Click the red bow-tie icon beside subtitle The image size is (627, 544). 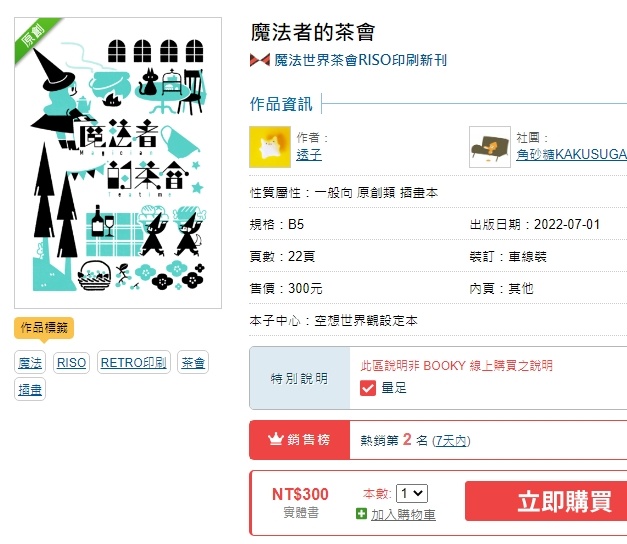(260, 60)
